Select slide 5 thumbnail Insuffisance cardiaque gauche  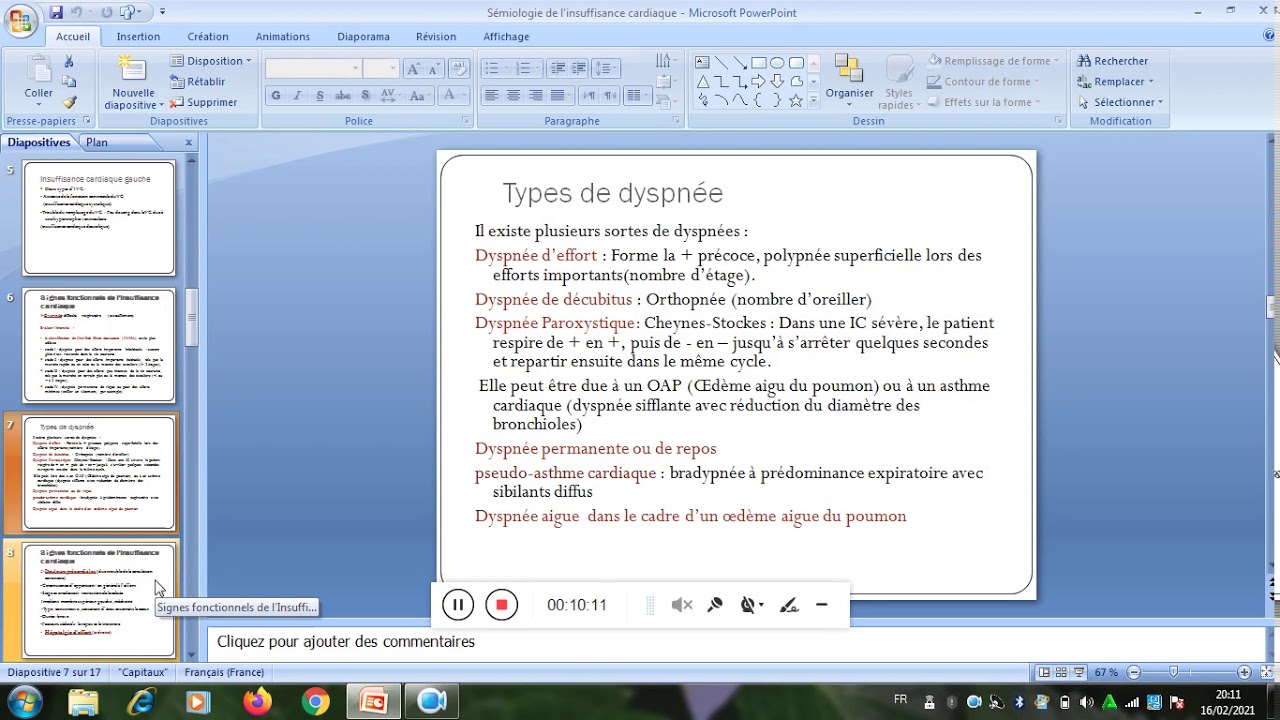[x=99, y=217]
